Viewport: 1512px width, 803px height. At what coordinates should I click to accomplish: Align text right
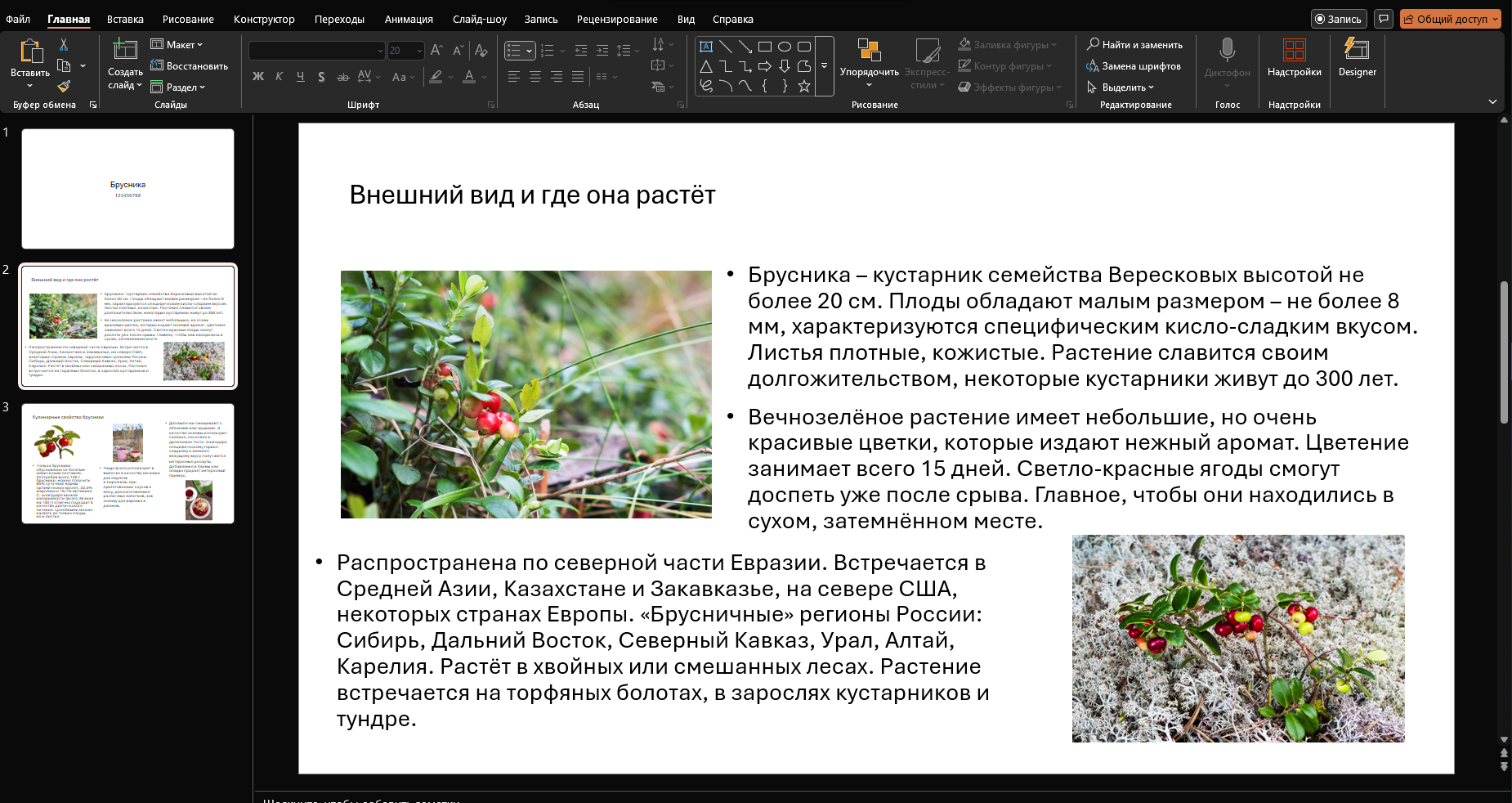557,77
